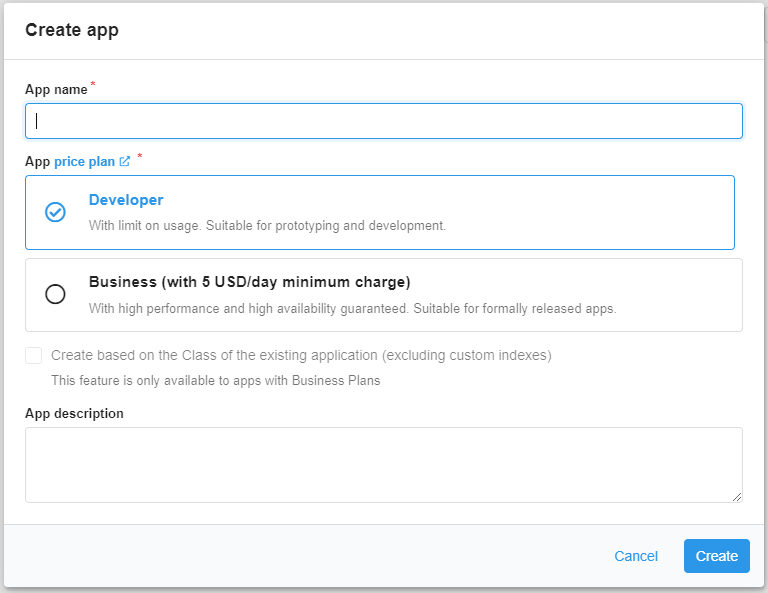Select the Business plan radio circle

click(56, 294)
